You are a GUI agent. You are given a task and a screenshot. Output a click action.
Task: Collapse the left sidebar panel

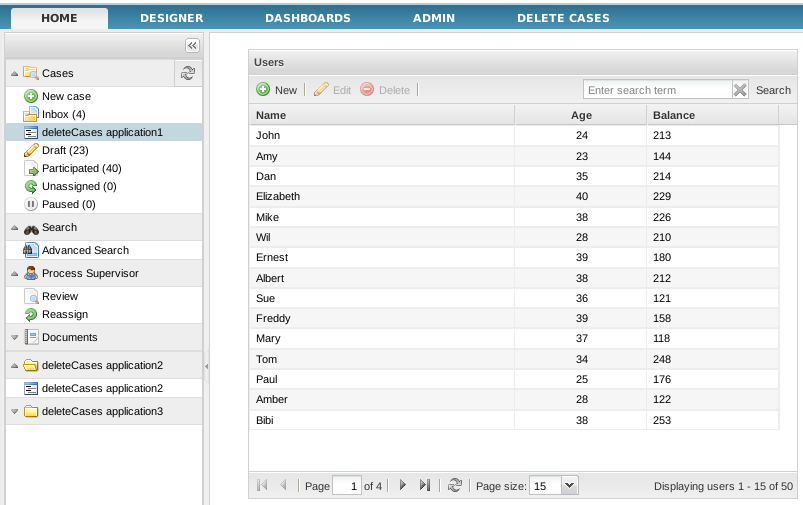(192, 46)
